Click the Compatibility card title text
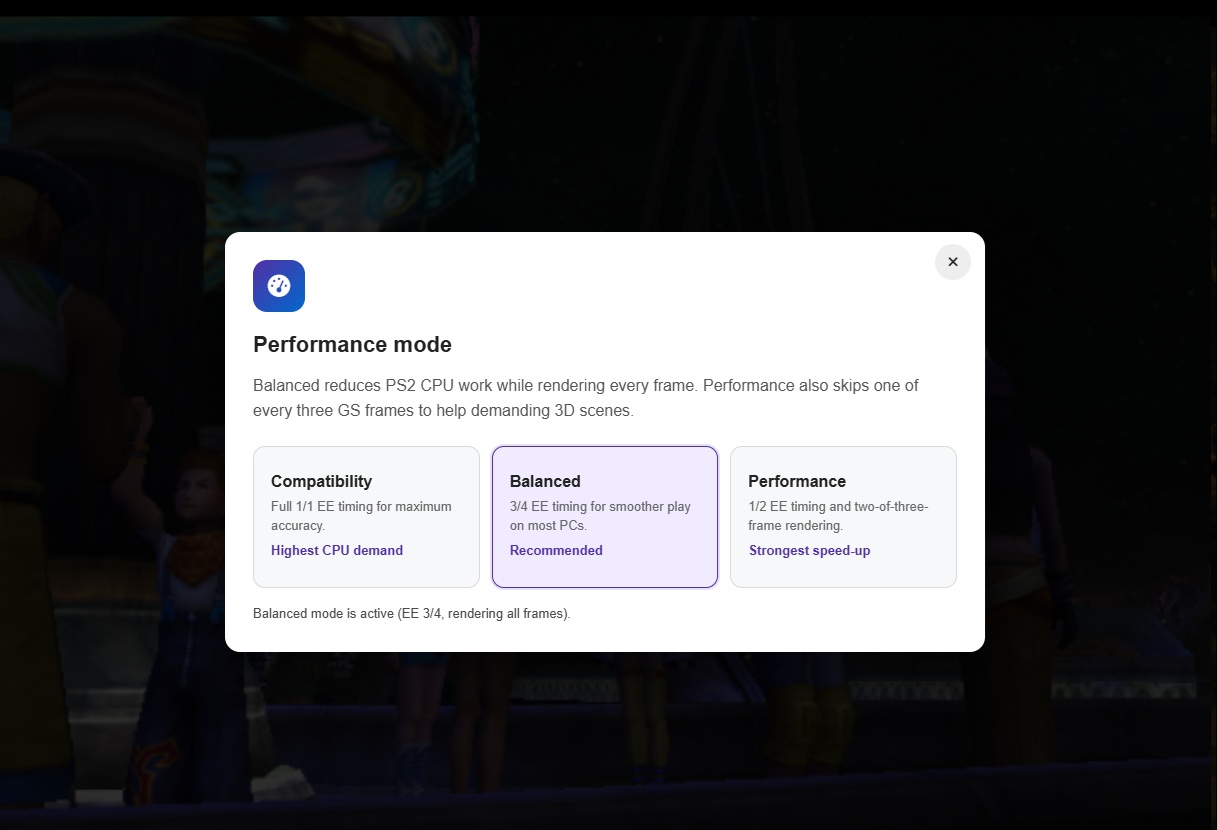This screenshot has height=830, width=1217. pyautogui.click(x=321, y=481)
